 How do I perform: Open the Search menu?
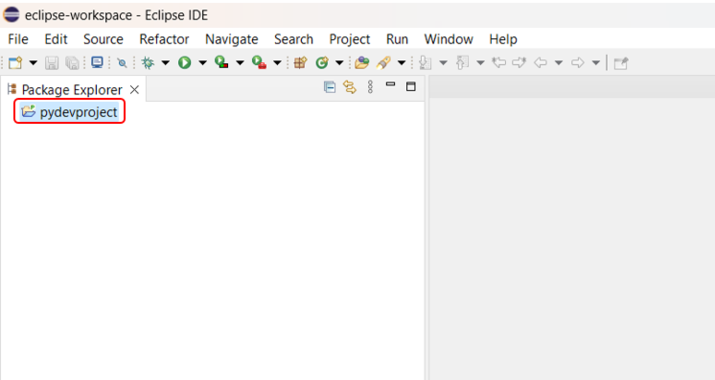point(294,39)
